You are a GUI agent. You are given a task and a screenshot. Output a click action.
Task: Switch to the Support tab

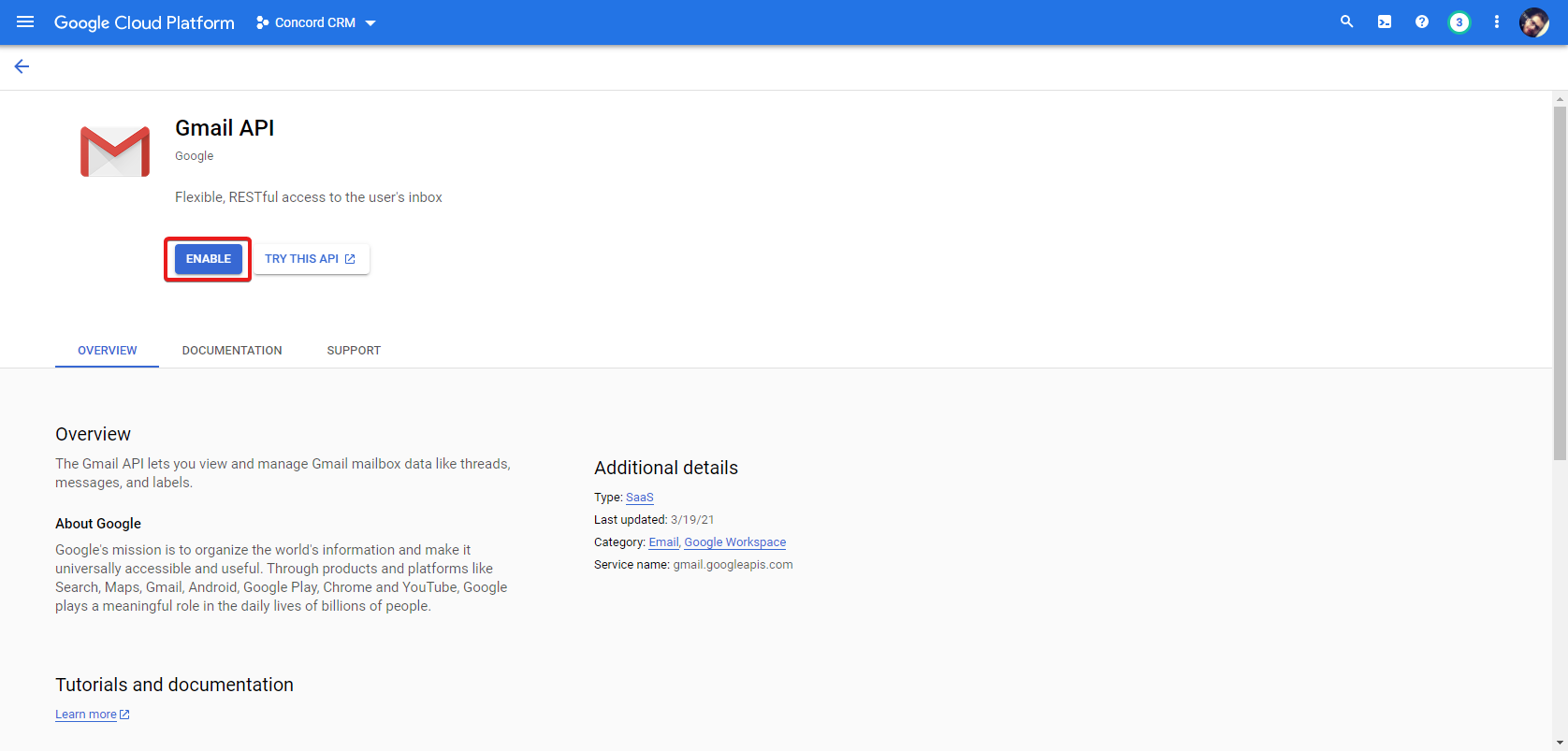(x=354, y=351)
